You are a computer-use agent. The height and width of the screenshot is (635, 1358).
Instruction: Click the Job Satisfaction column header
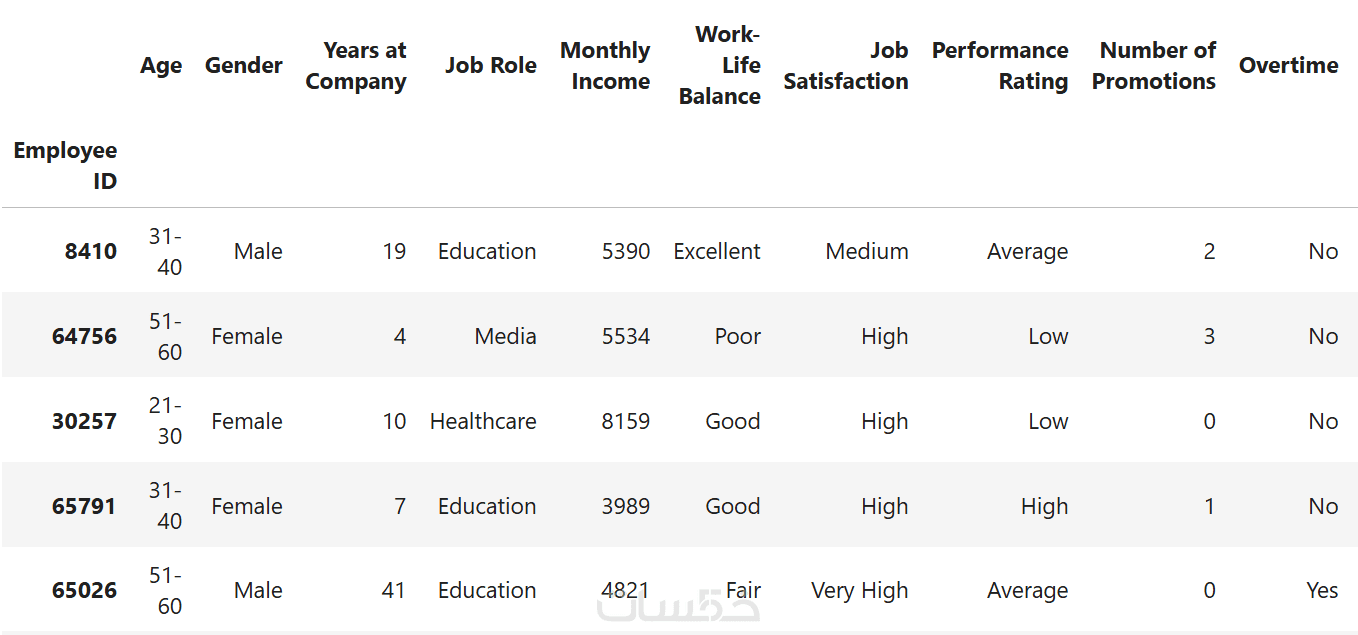coord(846,66)
